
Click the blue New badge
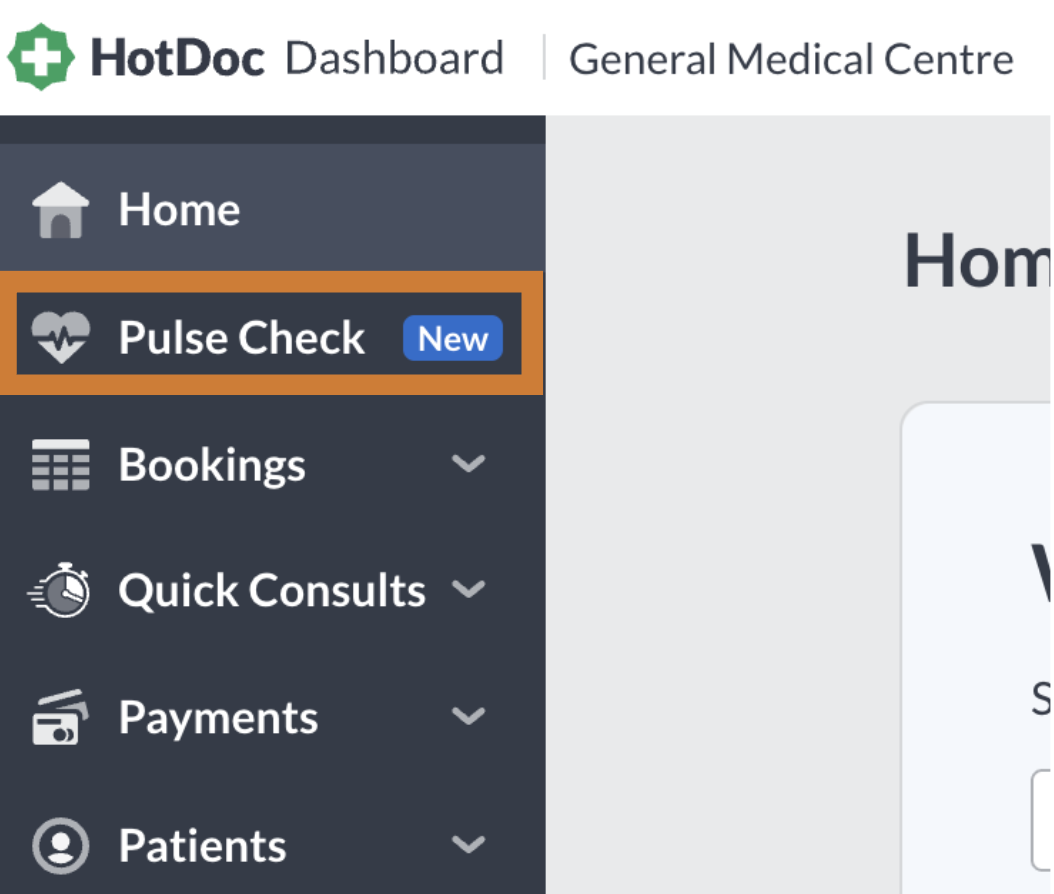(x=453, y=338)
